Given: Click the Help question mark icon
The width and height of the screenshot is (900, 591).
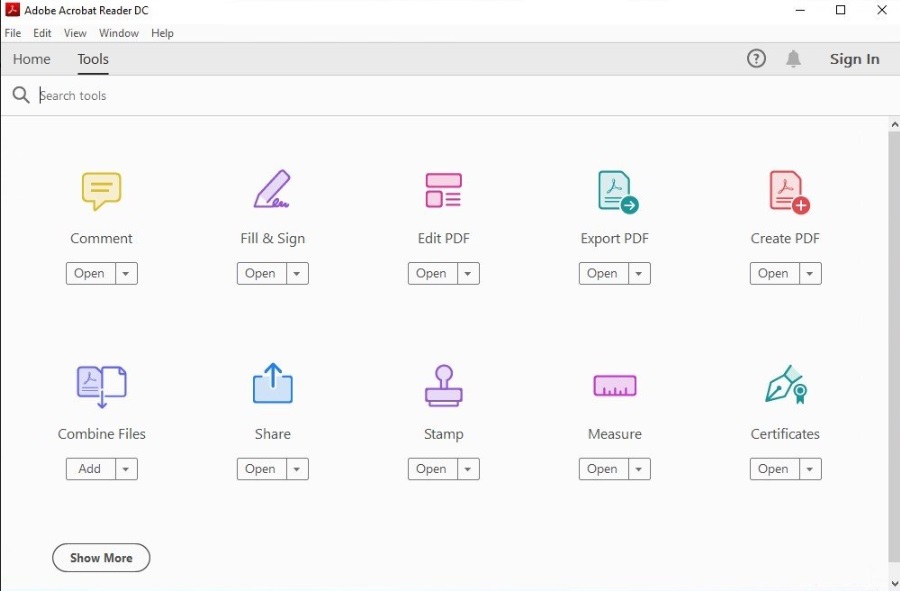Looking at the screenshot, I should 756,59.
